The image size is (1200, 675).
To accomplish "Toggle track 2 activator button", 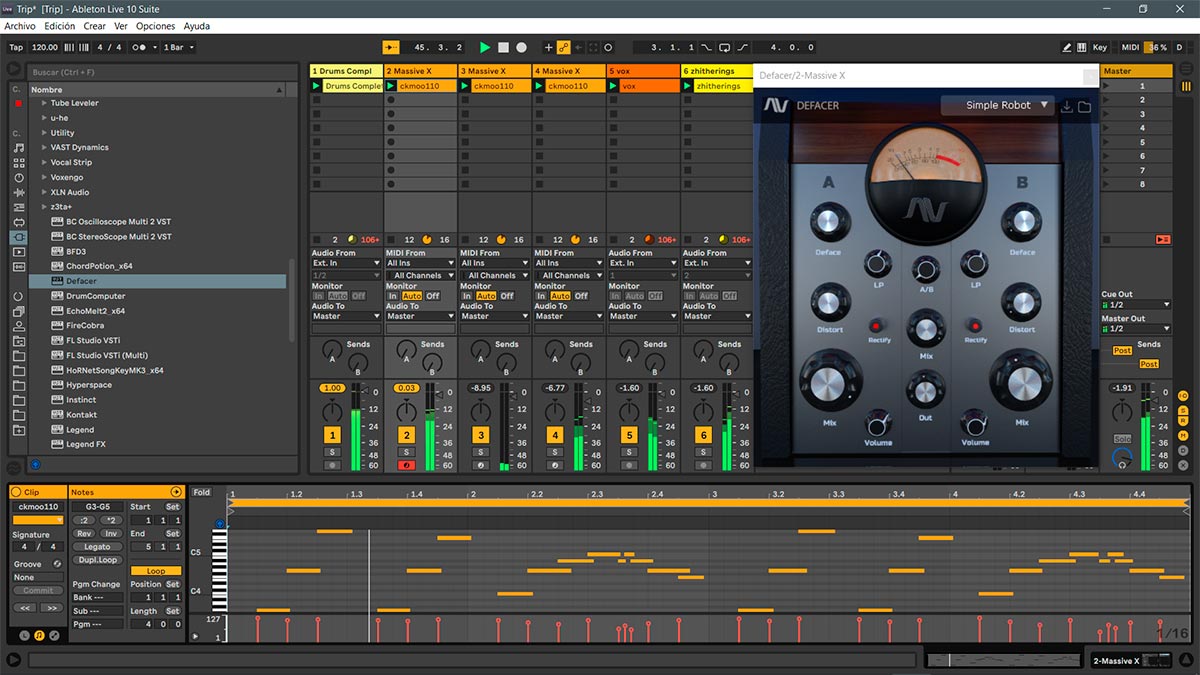I will point(406,435).
